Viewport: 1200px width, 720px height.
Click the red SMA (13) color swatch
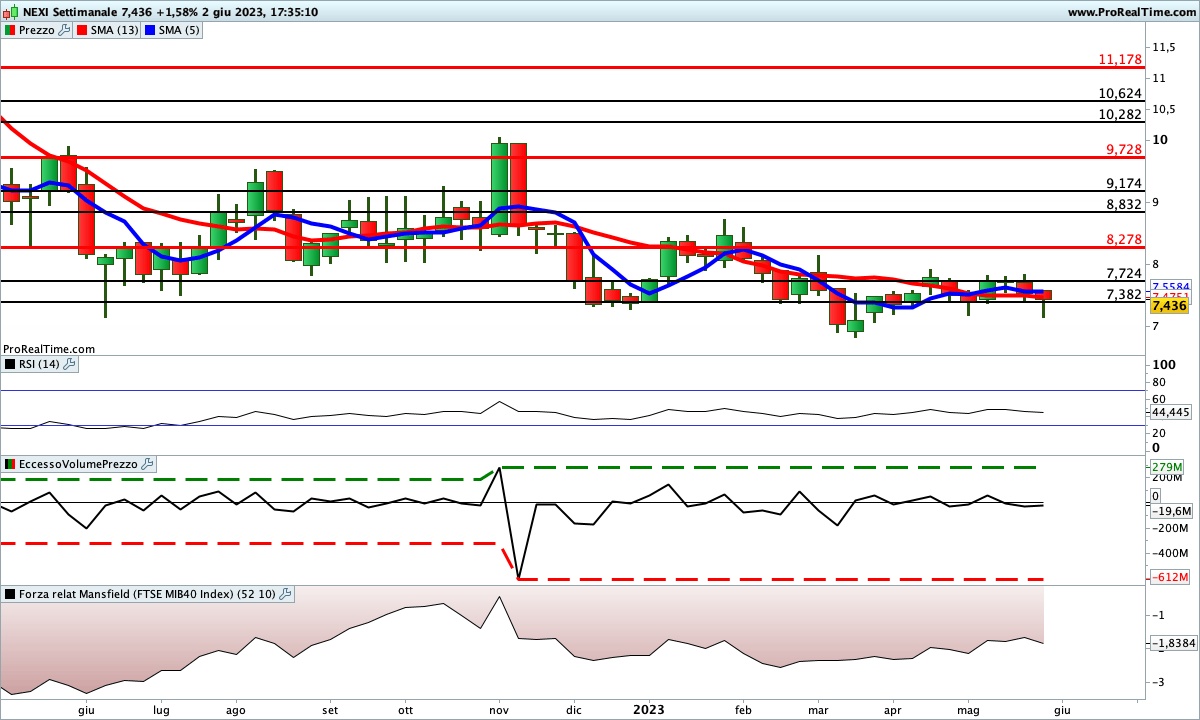(x=82, y=30)
